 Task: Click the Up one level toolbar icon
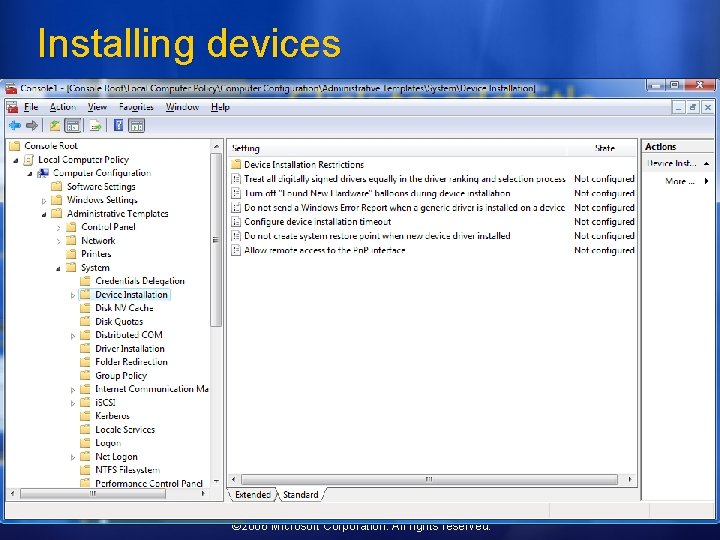[55, 125]
